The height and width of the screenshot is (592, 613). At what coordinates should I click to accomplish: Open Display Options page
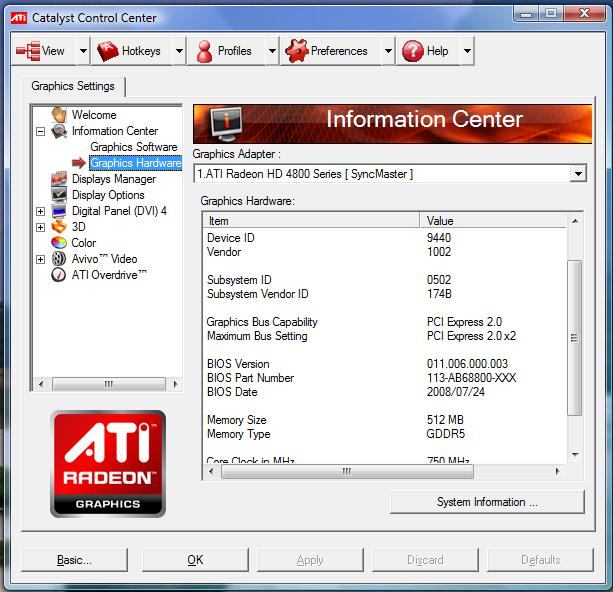point(108,195)
